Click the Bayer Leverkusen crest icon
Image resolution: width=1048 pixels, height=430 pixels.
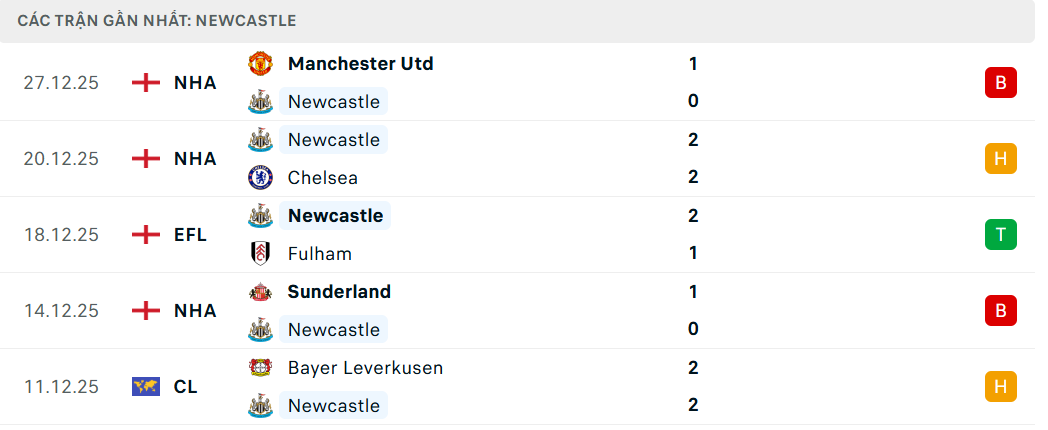[x=260, y=368]
